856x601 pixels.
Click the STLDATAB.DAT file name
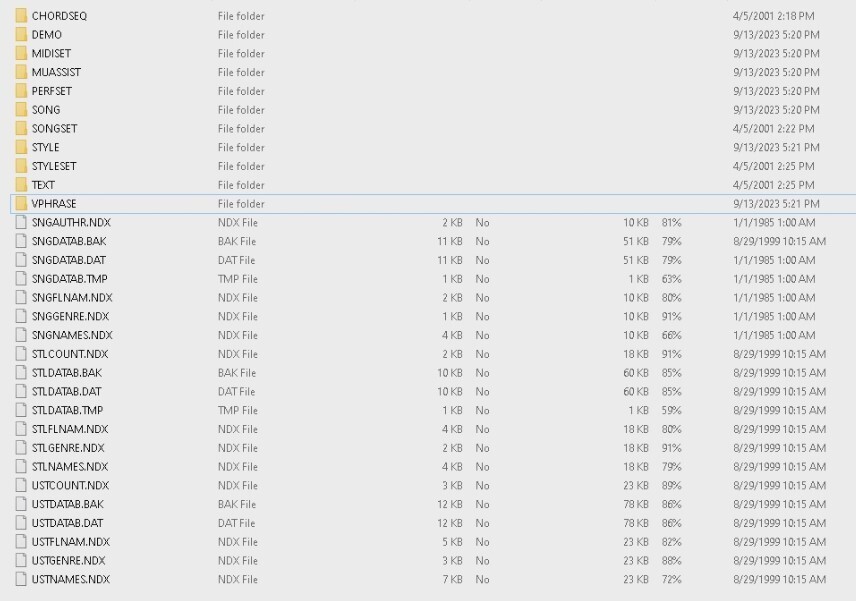pyautogui.click(x=66, y=391)
